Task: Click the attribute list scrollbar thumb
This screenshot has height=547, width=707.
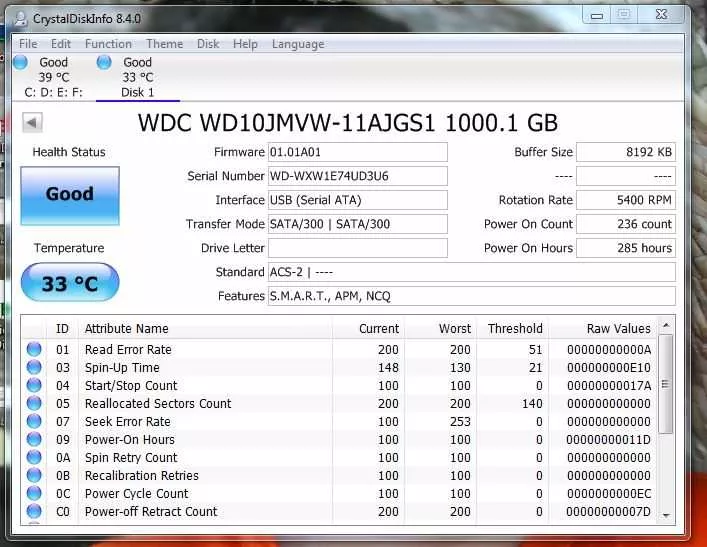Action: [x=666, y=384]
